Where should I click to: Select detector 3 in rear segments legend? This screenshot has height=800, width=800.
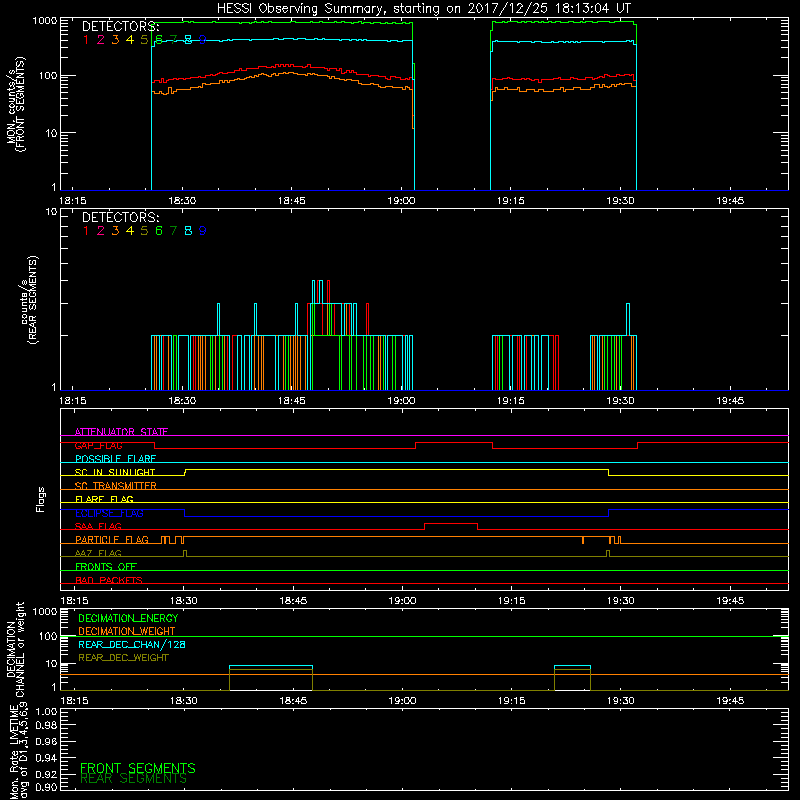click(x=115, y=231)
